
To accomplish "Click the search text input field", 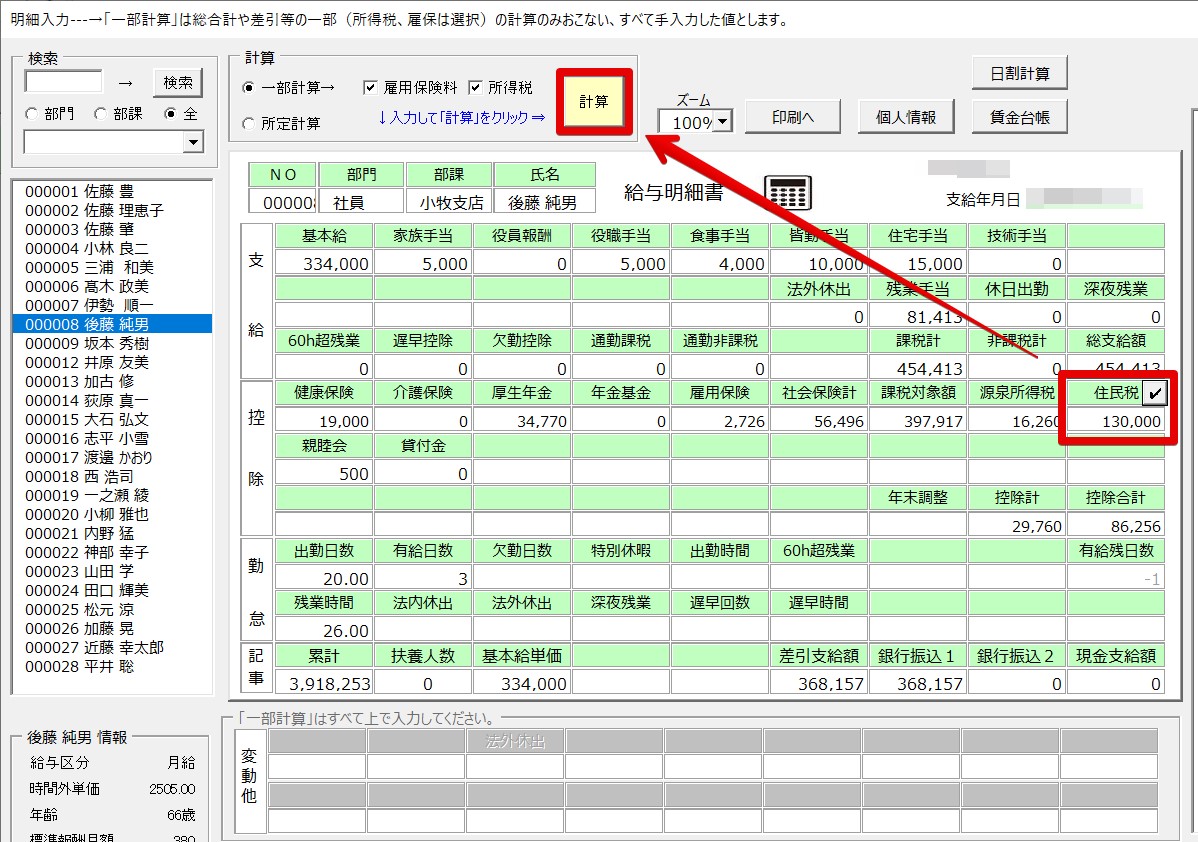I will coord(64,82).
